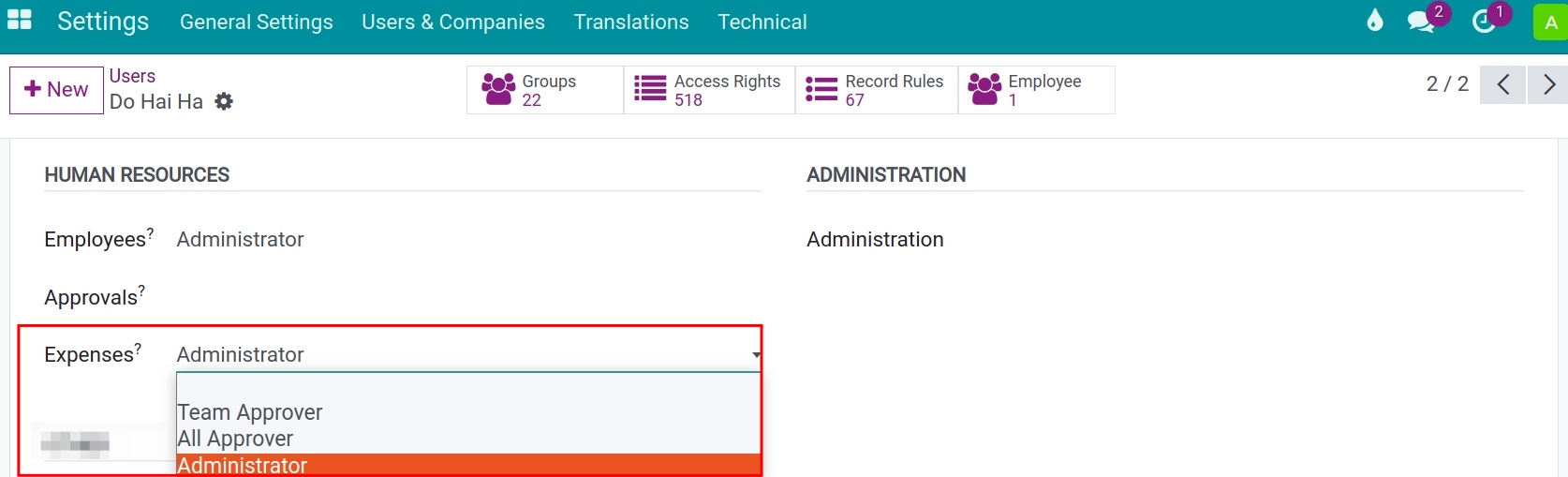This screenshot has width=1568, height=477.
Task: Open Users & Companies menu
Action: pos(453,22)
